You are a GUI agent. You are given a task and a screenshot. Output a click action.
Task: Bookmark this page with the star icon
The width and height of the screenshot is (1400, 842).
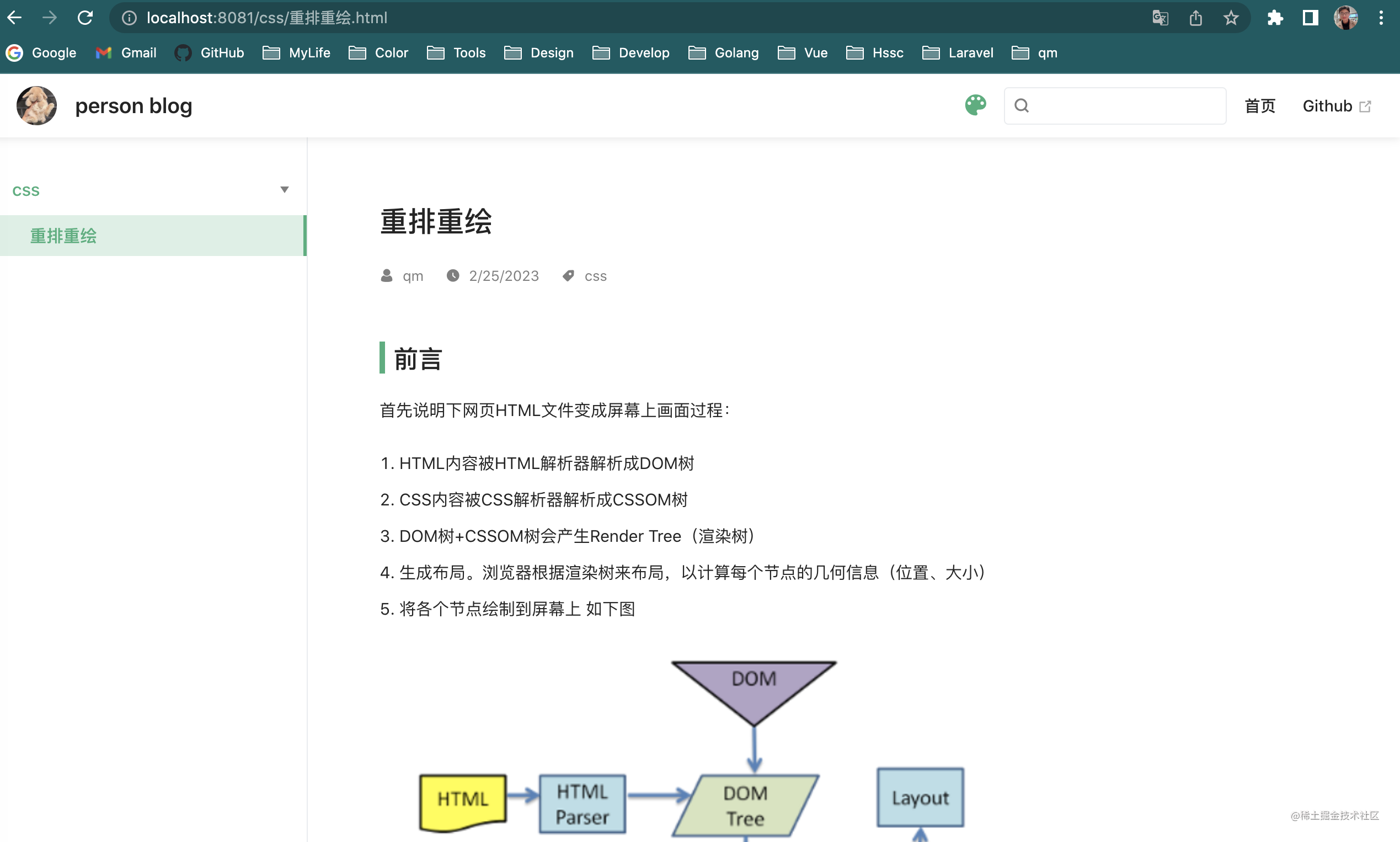pos(1231,18)
